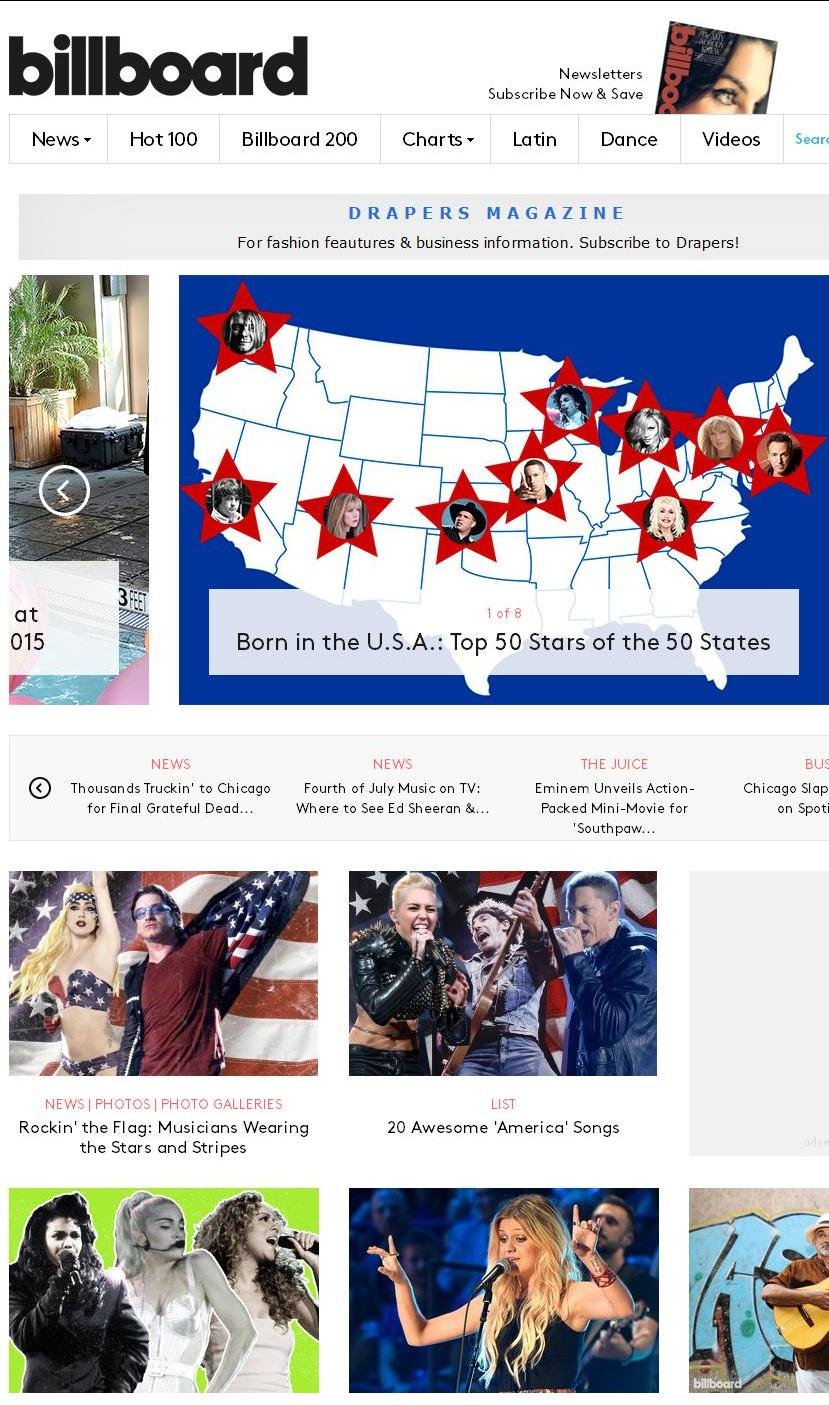Click the magazine cover thumbnail

tap(715, 68)
